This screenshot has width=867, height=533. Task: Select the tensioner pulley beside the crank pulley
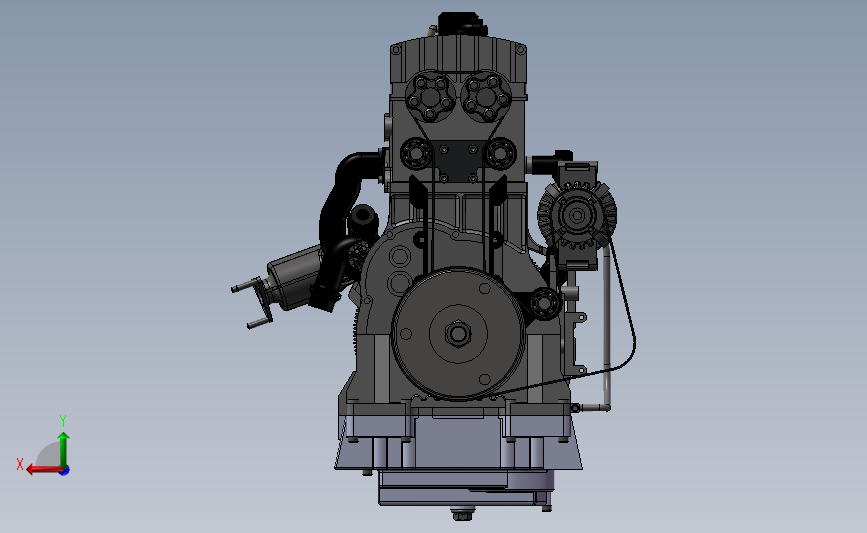click(544, 303)
